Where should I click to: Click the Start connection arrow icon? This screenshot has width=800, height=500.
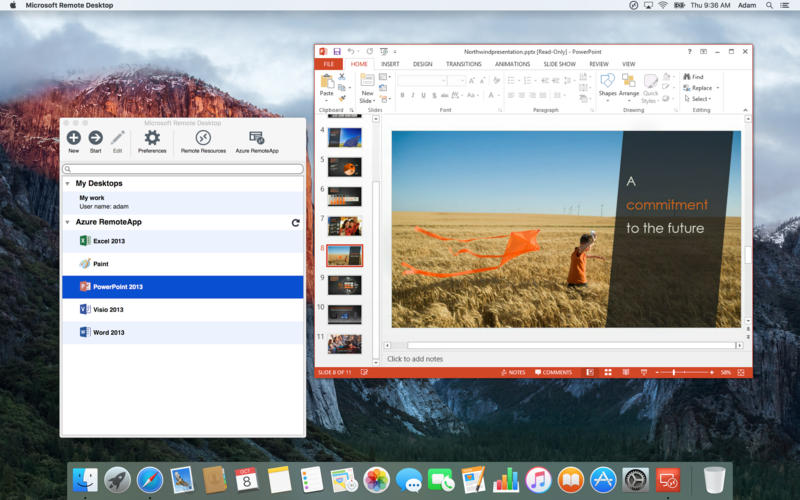[x=95, y=138]
